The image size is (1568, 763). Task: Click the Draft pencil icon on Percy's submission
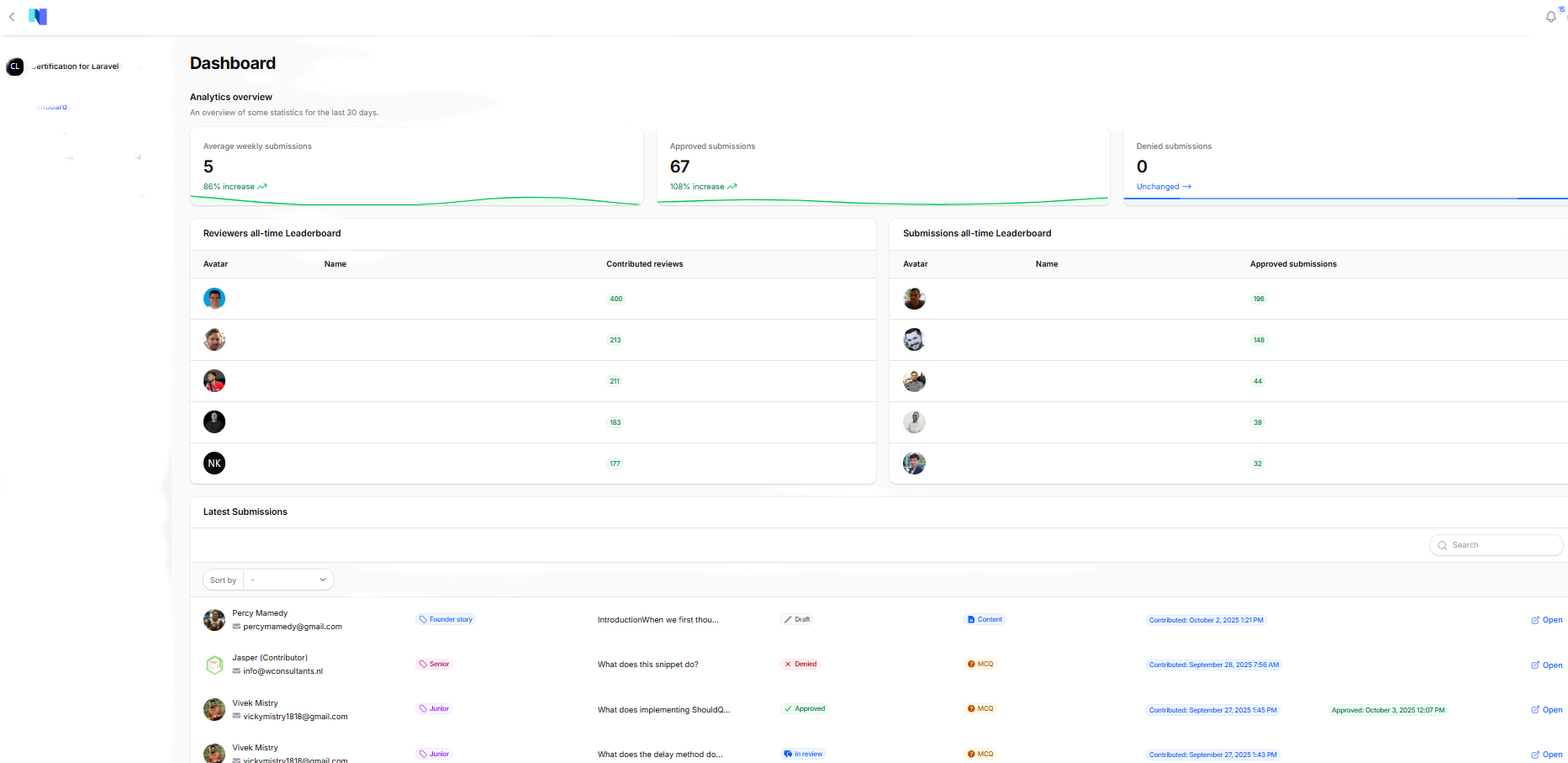(786, 619)
